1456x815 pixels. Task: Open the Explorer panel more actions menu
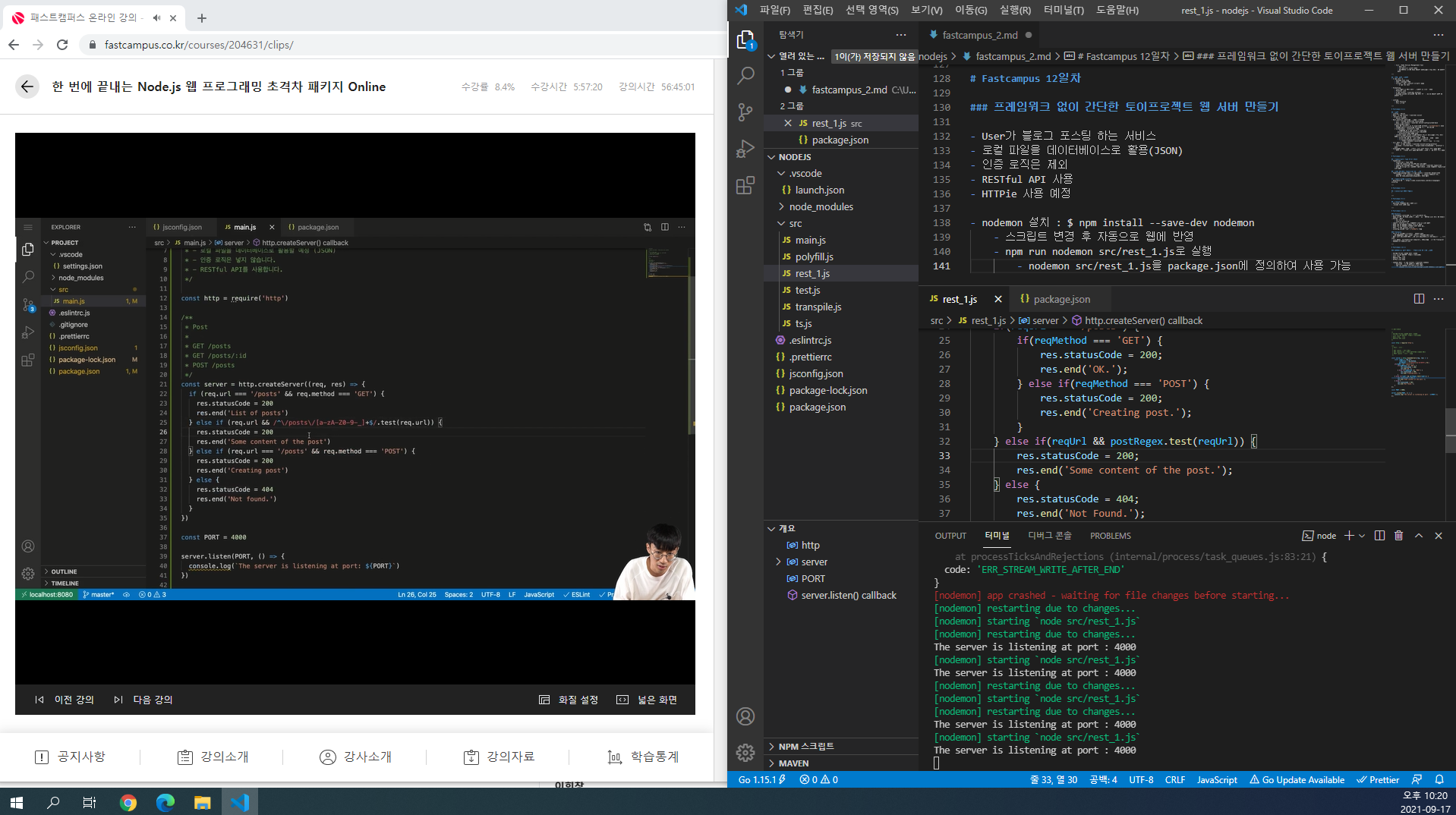[901, 35]
